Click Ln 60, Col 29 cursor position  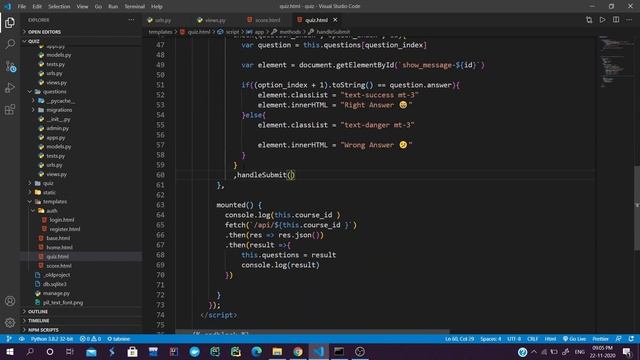click(x=460, y=339)
